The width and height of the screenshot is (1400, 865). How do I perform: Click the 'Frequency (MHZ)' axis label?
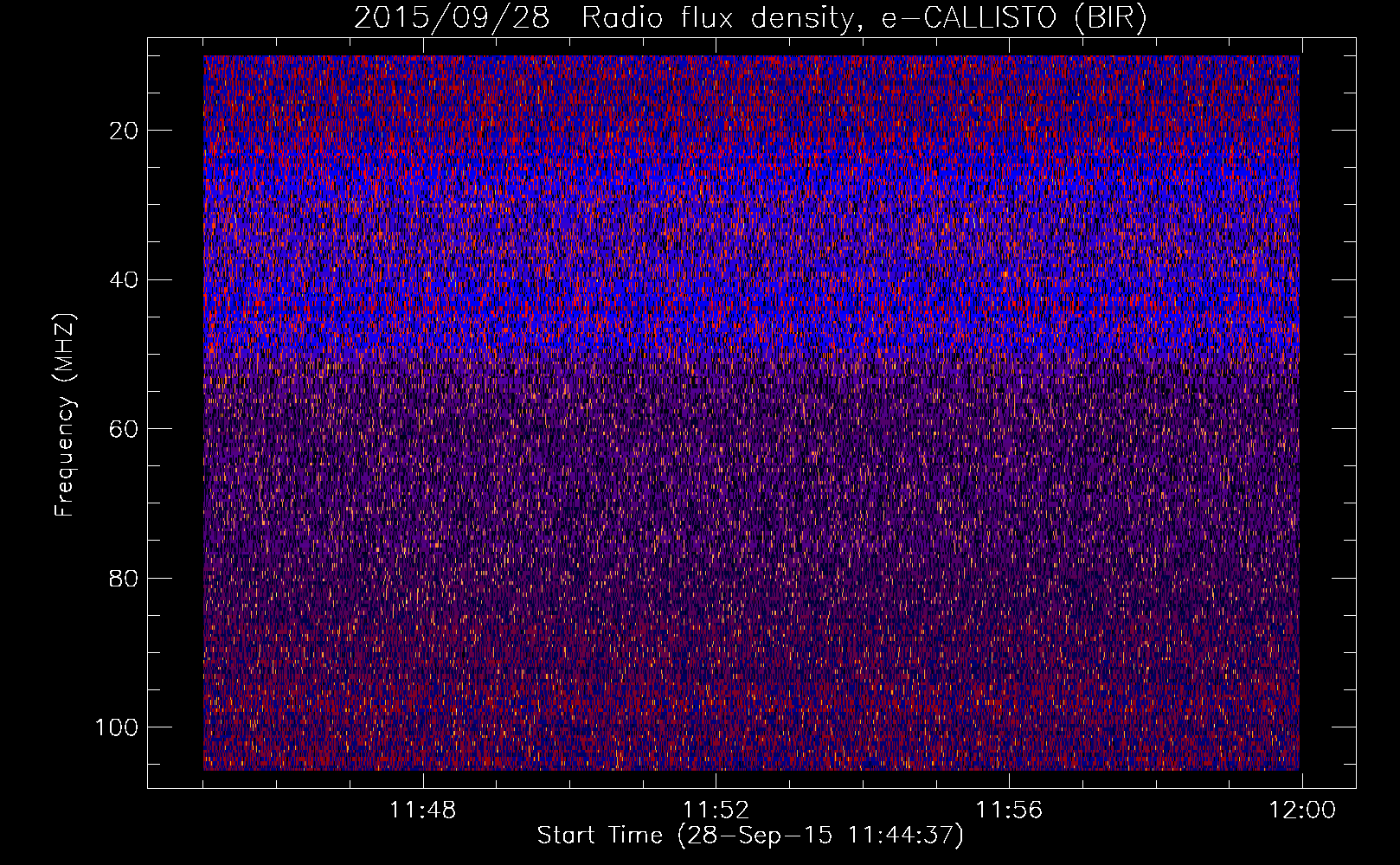[65, 414]
